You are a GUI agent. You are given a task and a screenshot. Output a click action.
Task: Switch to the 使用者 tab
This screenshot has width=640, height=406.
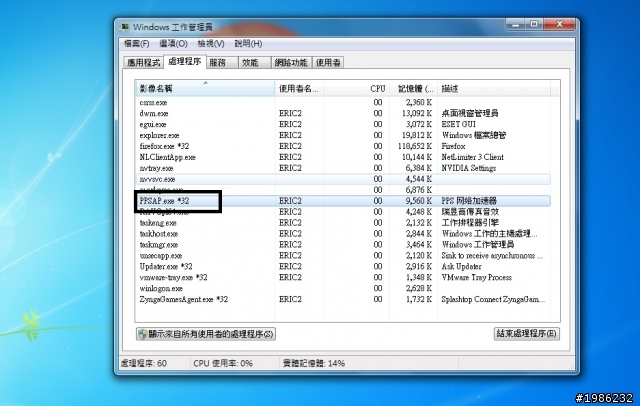(x=328, y=62)
